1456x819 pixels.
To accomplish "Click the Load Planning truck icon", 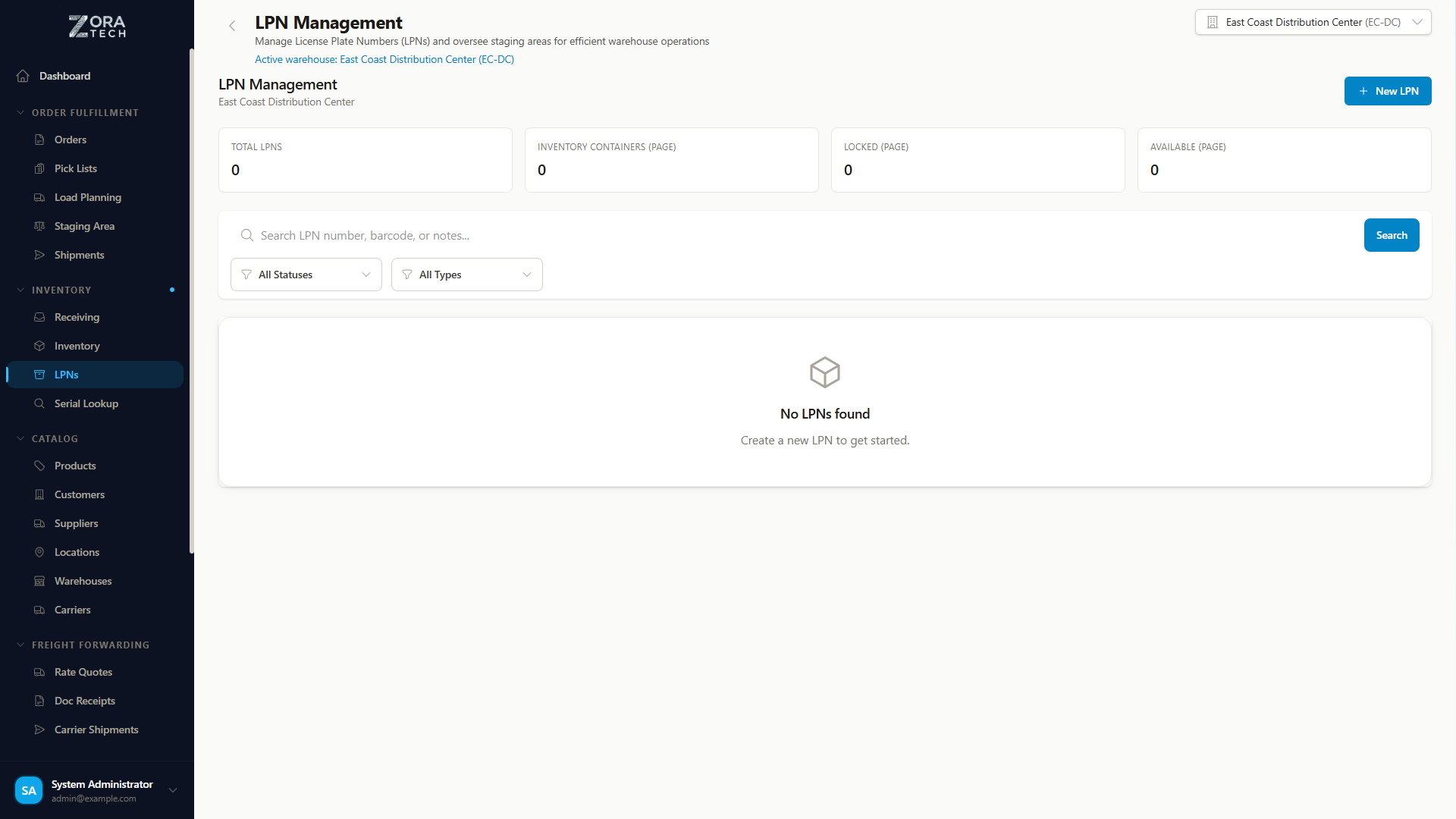I will pyautogui.click(x=39, y=197).
